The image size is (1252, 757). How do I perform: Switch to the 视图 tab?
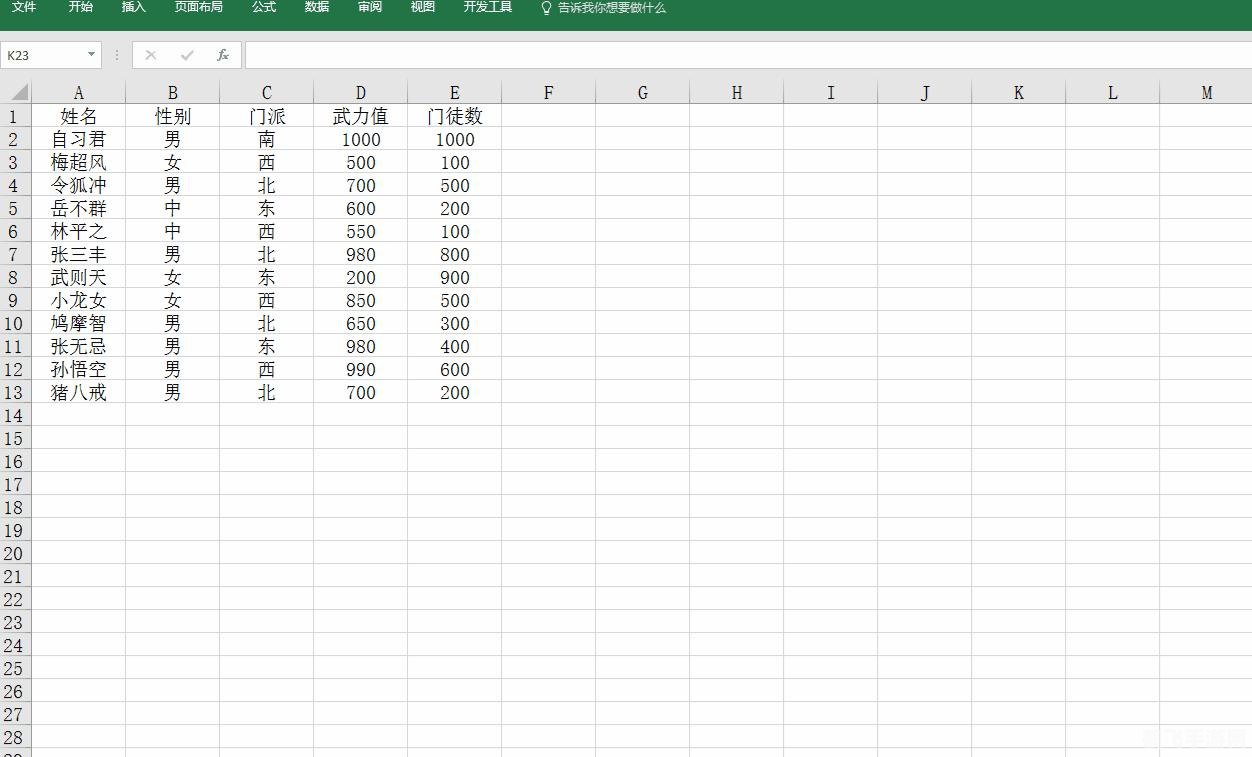[x=421, y=7]
